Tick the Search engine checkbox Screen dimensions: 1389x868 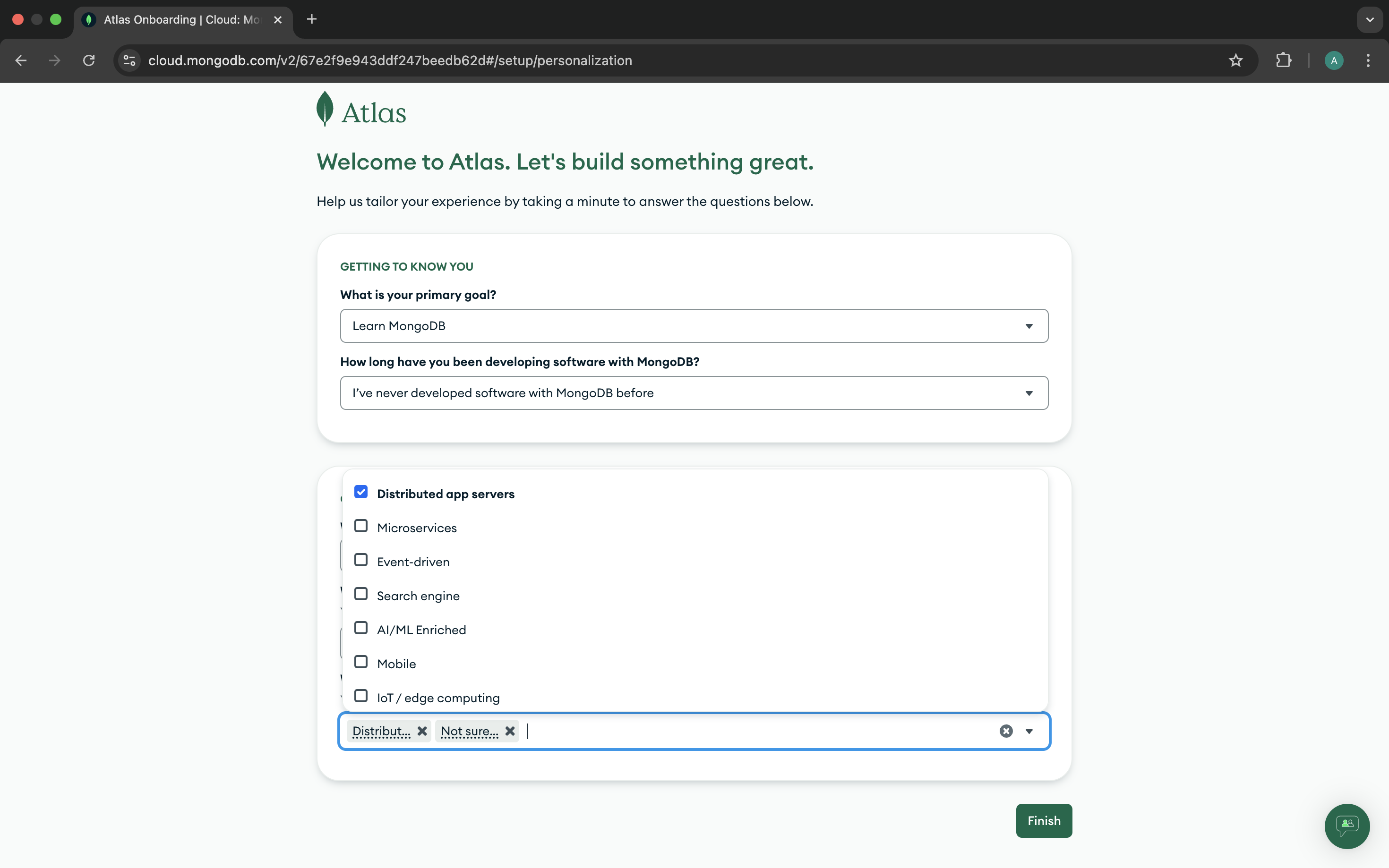click(360, 594)
